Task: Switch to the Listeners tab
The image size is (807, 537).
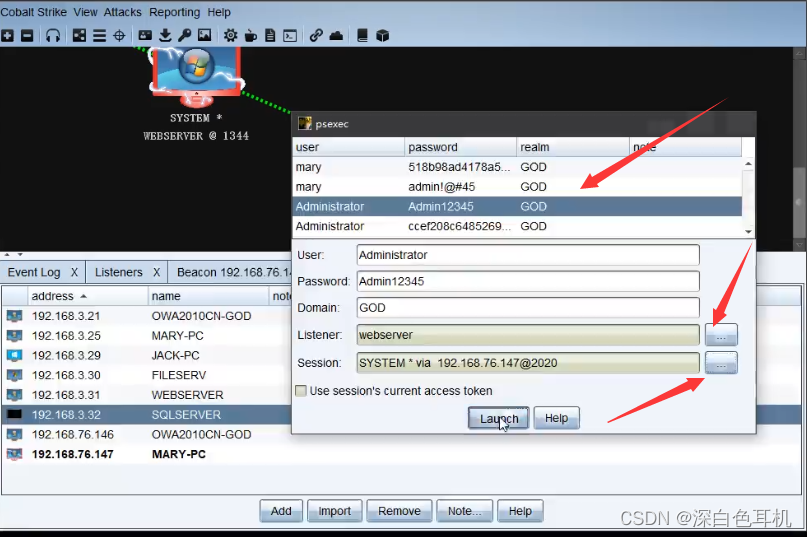Action: [118, 272]
